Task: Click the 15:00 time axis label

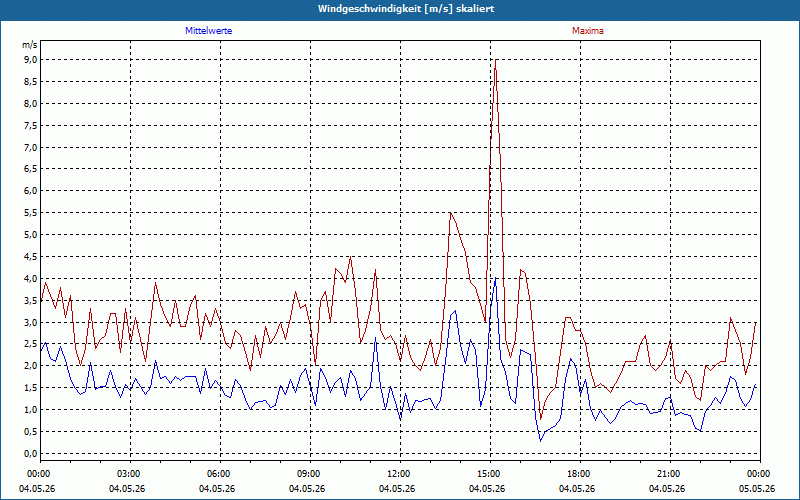Action: coord(490,474)
